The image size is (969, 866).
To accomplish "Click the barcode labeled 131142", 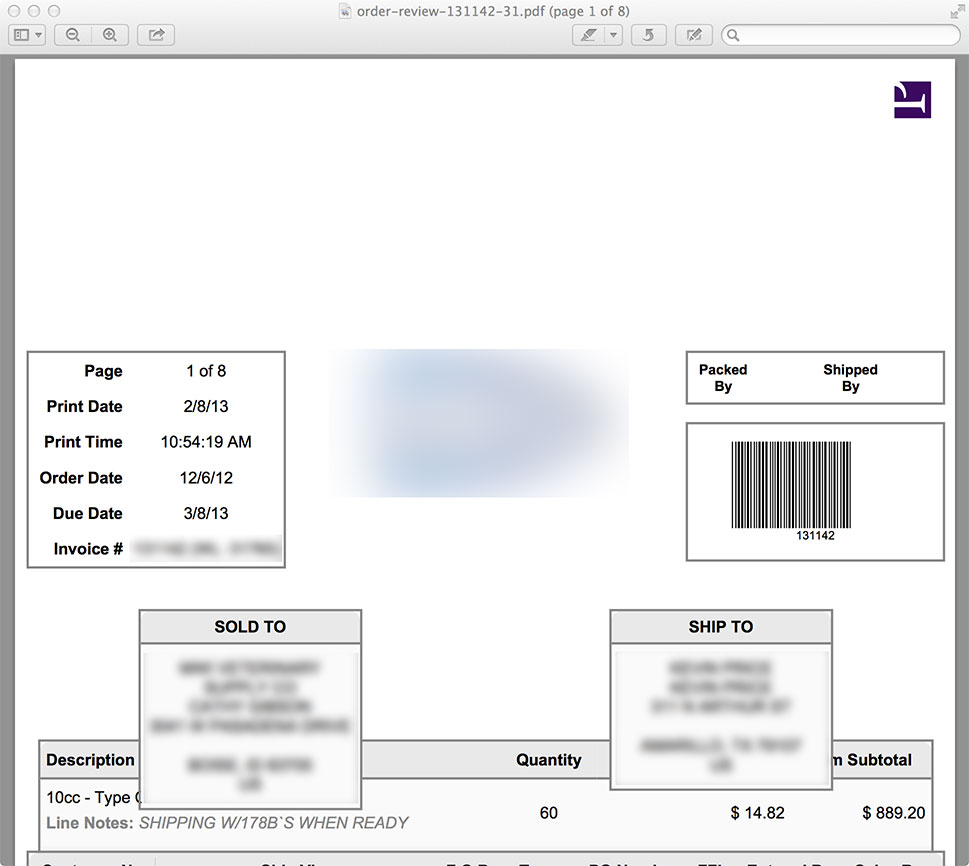I will (x=790, y=485).
